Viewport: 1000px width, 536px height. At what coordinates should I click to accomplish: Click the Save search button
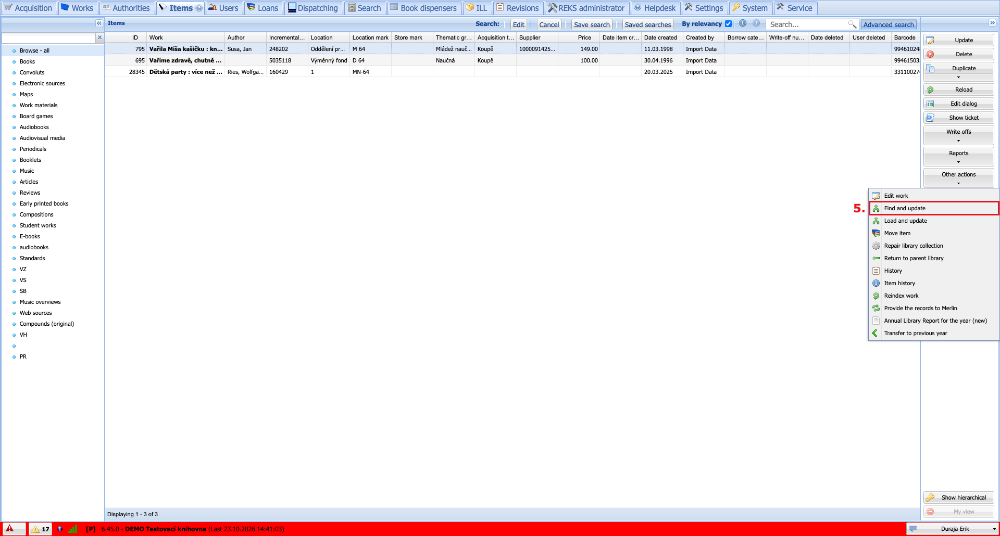[x=591, y=24]
